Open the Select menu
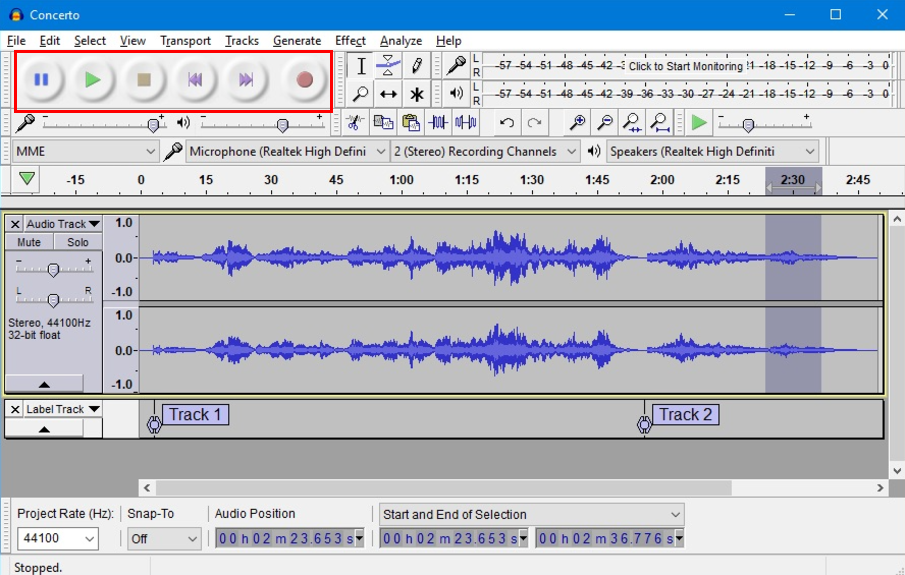 (89, 40)
